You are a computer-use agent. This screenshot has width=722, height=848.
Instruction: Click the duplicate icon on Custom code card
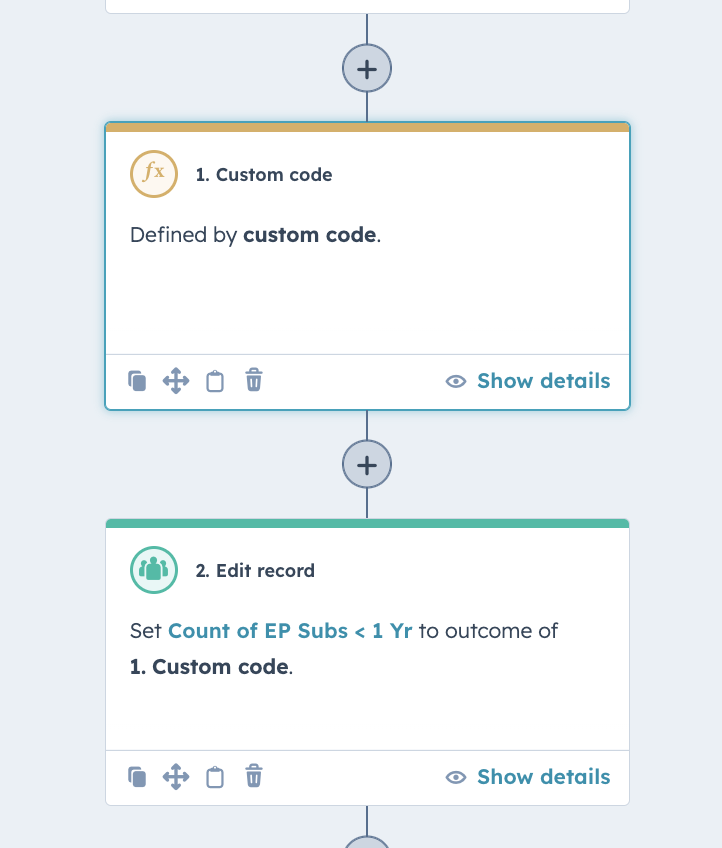point(137,381)
